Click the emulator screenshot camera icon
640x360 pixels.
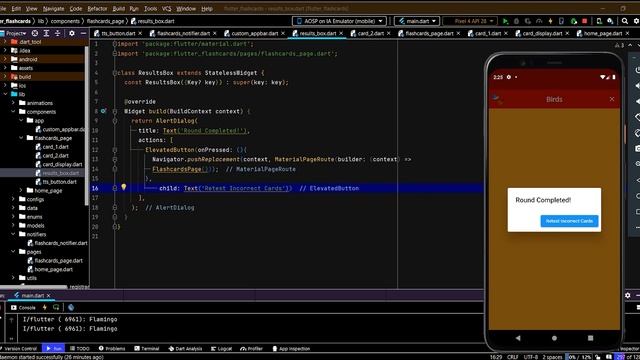point(637,149)
